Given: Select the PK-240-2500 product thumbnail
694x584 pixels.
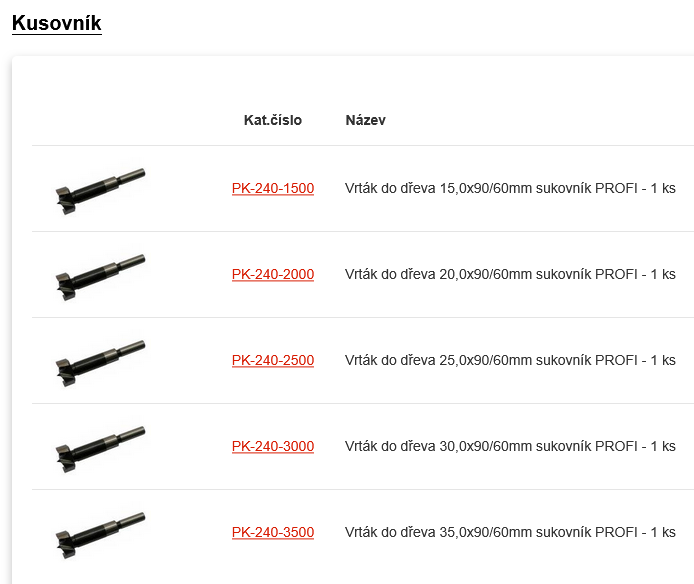Looking at the screenshot, I should click(101, 361).
